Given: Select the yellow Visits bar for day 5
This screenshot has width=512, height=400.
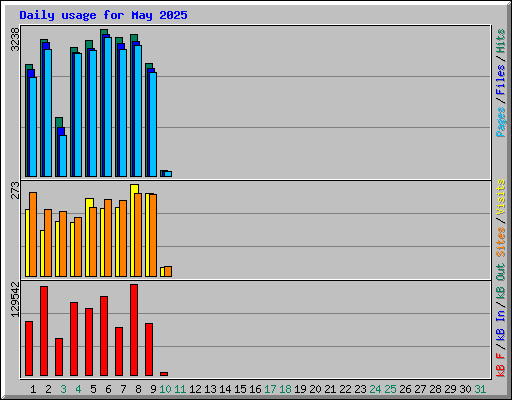Looking at the screenshot, I should tap(88, 237).
